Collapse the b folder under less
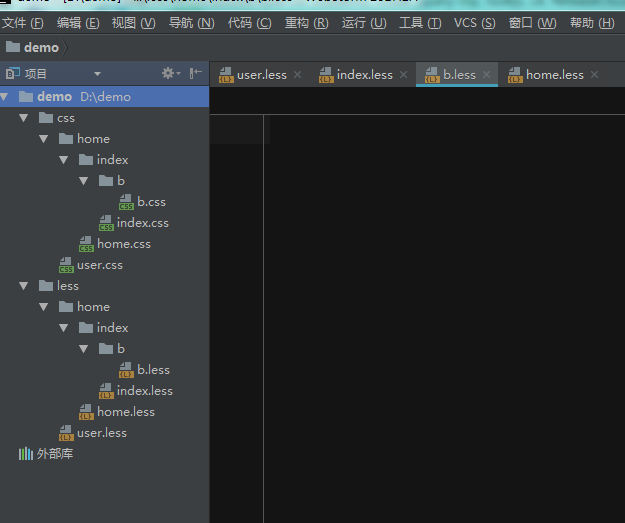The height and width of the screenshot is (523, 625). (x=83, y=349)
